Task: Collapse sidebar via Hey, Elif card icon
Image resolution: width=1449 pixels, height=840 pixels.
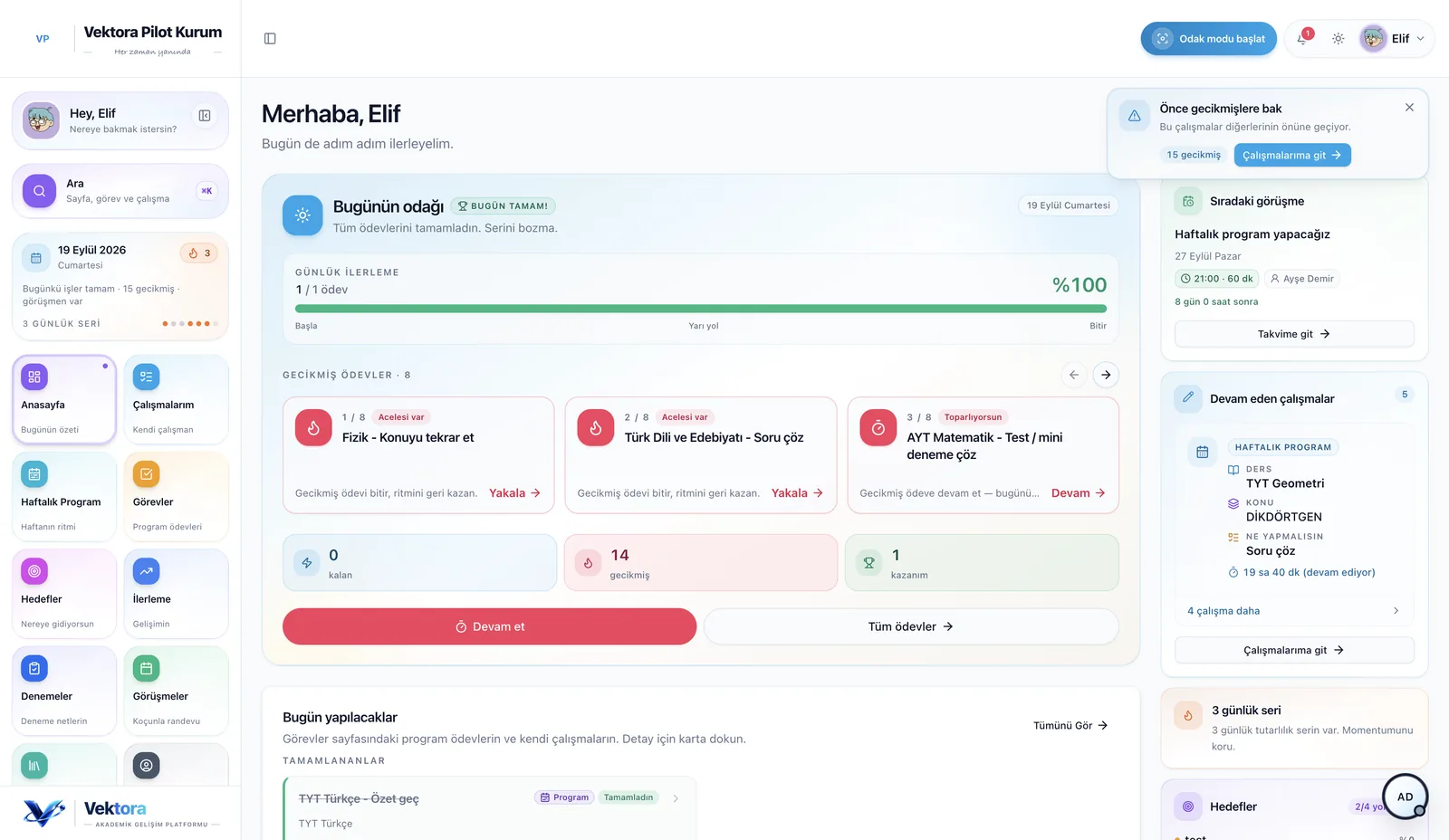Action: tap(205, 116)
